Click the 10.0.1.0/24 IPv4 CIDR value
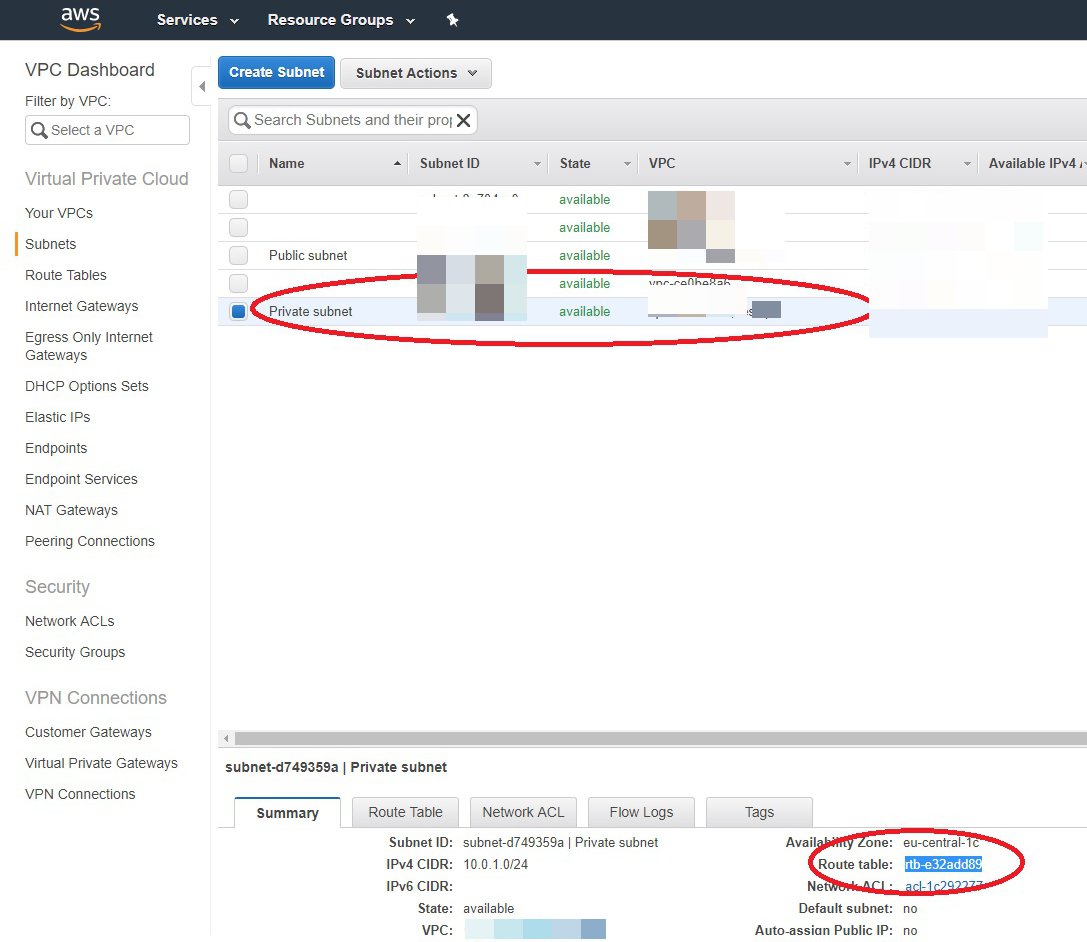1087x942 pixels. tap(496, 864)
